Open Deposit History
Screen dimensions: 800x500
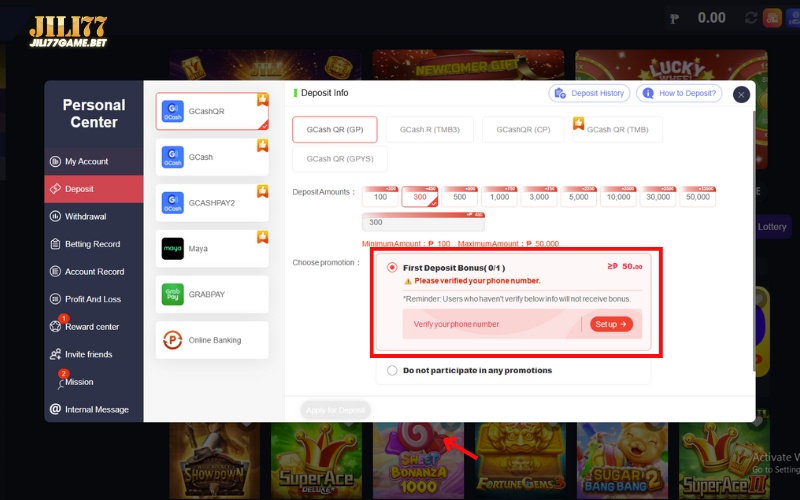(589, 93)
